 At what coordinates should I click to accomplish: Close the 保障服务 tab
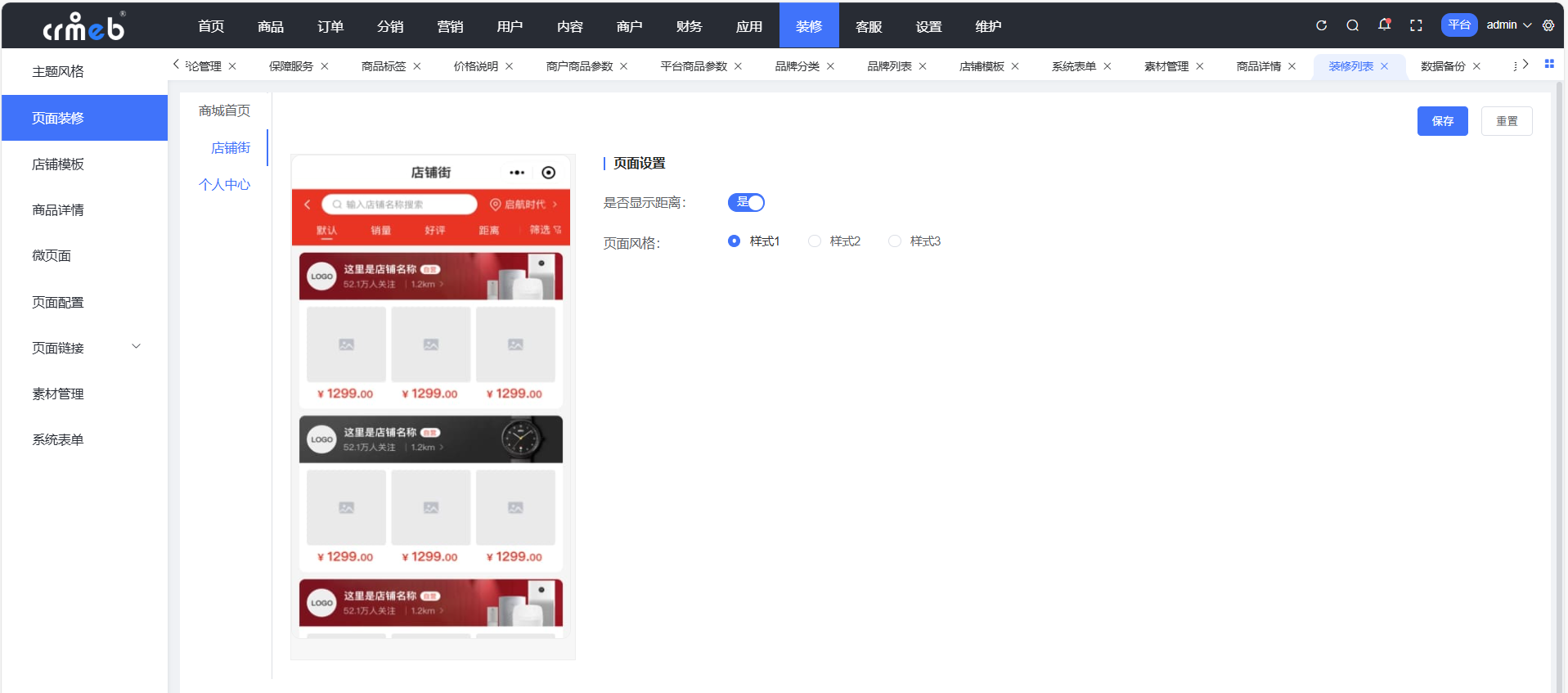click(325, 66)
